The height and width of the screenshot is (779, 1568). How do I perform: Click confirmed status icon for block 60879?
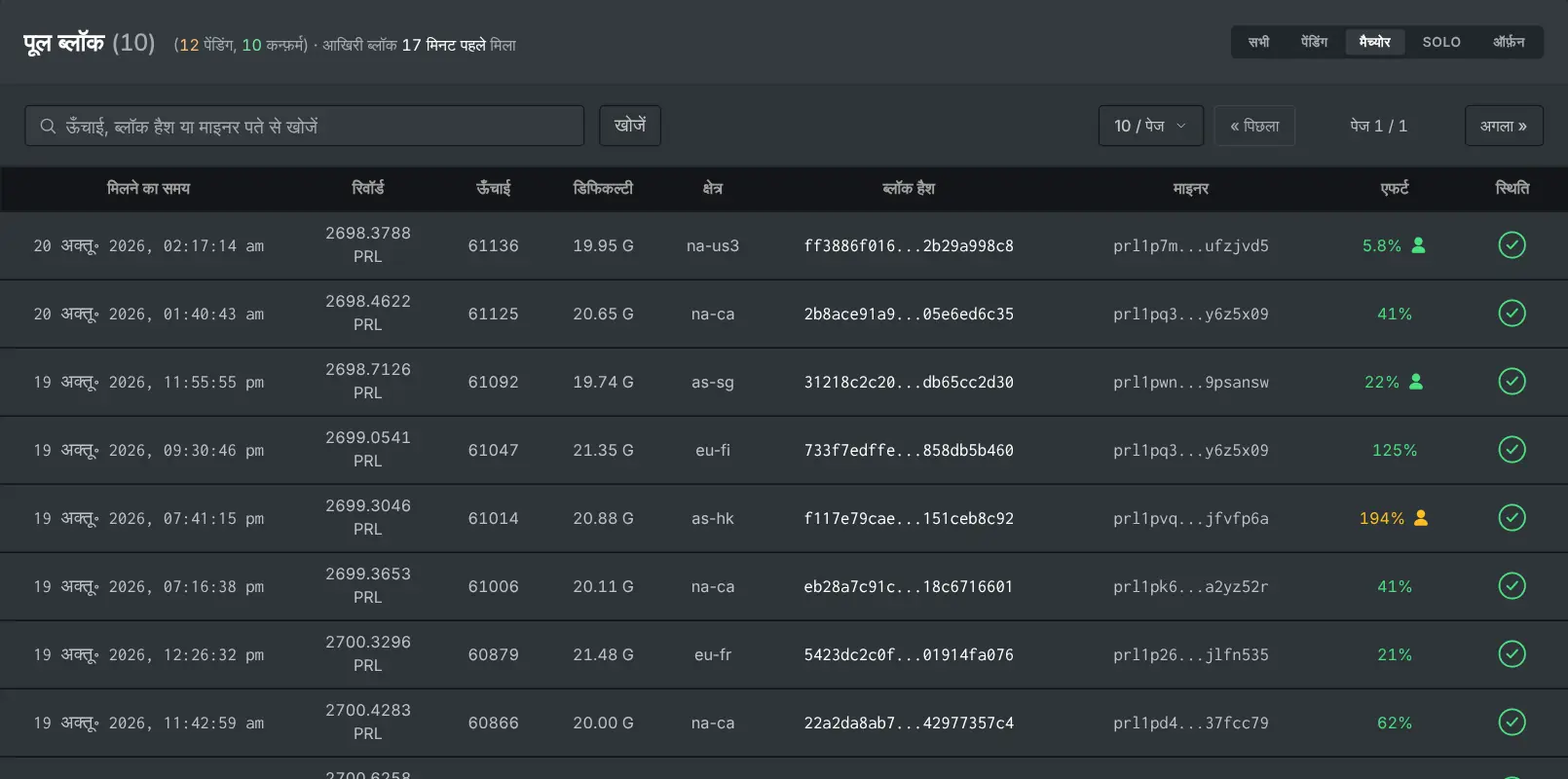1512,654
